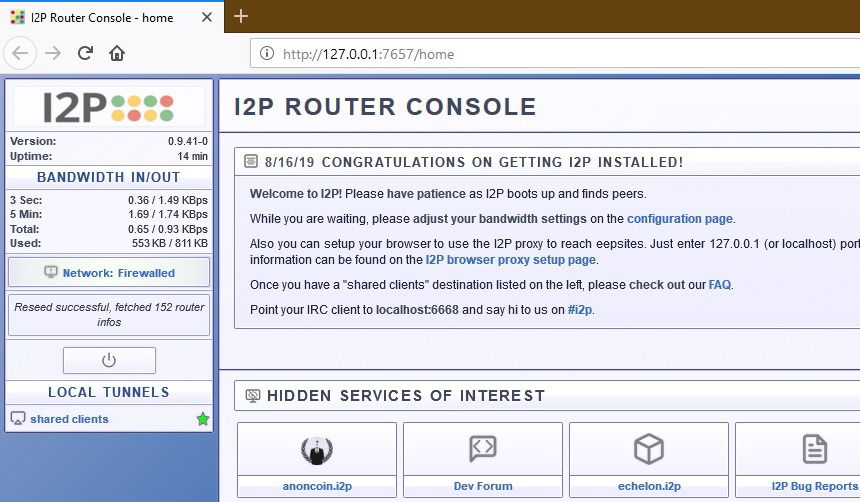The height and width of the screenshot is (502, 860).
Task: Open the Dev Forum code bubble icon
Action: 483,449
